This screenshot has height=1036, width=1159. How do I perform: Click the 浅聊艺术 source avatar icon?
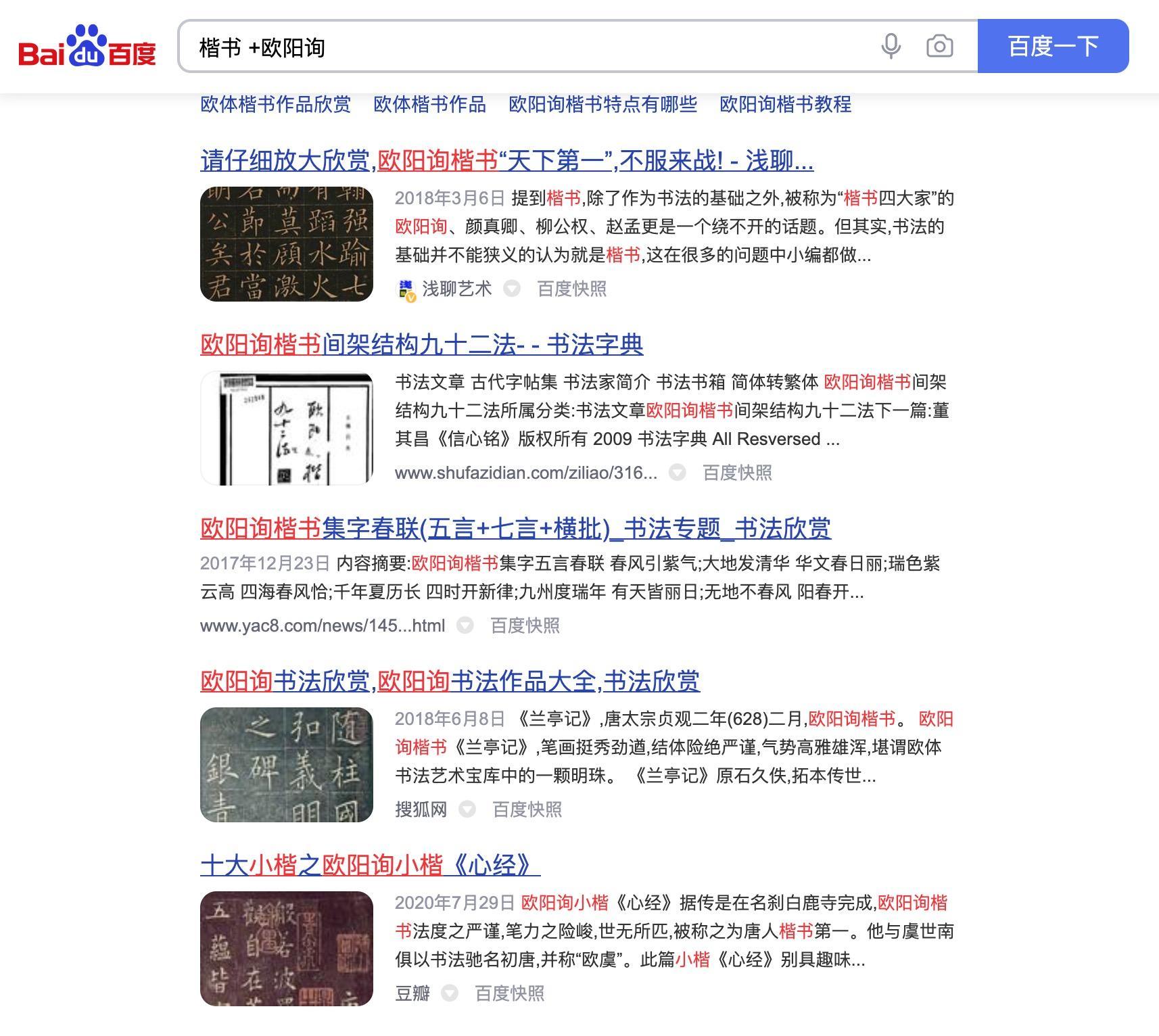click(406, 289)
